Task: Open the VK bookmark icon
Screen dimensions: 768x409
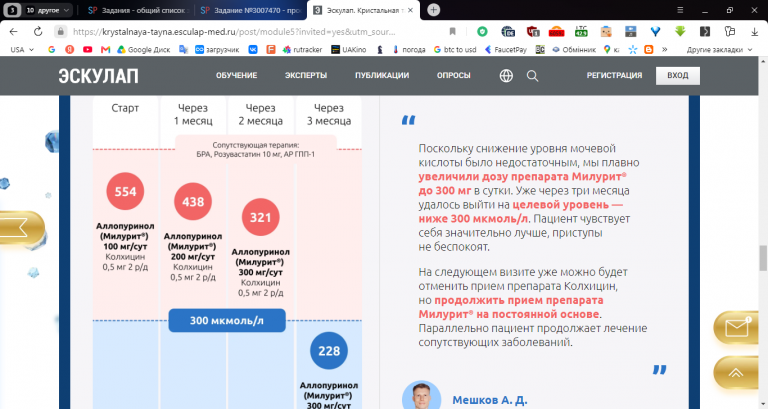Action: pos(253,49)
